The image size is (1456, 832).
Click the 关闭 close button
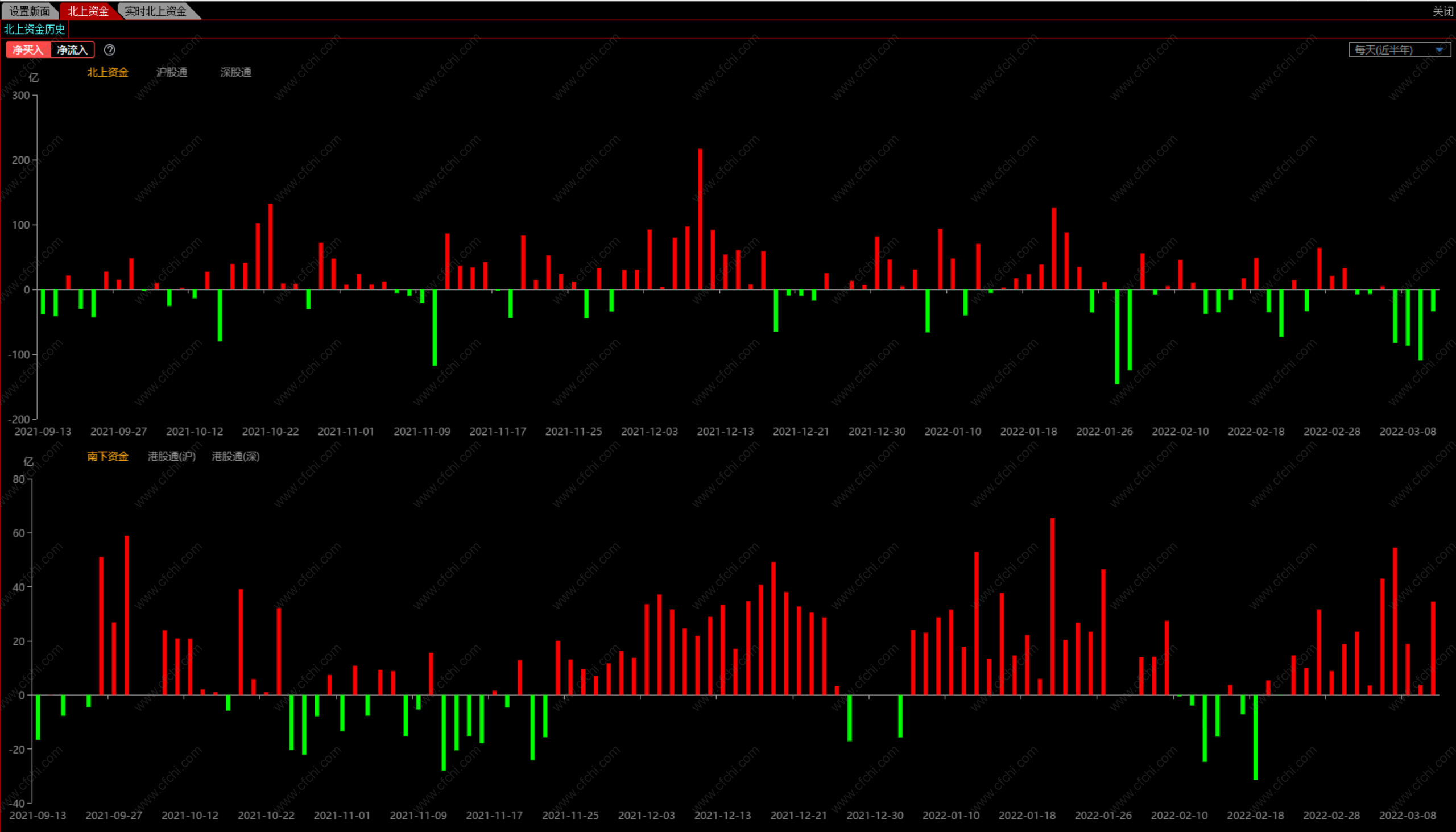pyautogui.click(x=1442, y=11)
